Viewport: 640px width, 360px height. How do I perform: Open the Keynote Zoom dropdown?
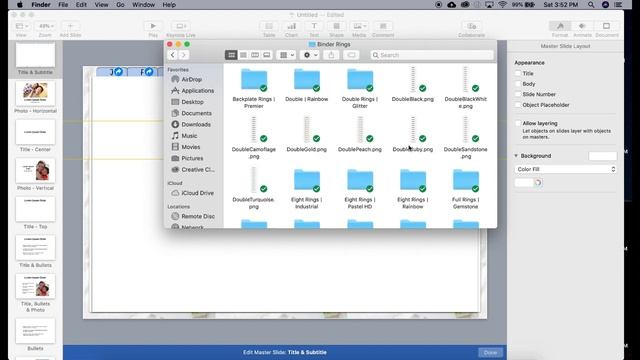coord(46,26)
